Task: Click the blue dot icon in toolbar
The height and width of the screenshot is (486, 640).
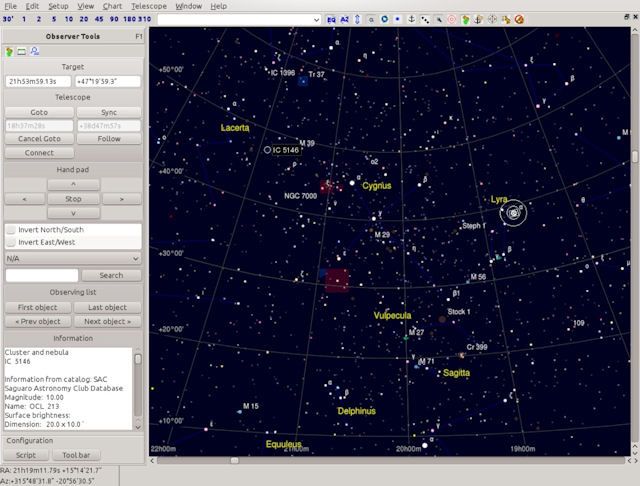Action: click(398, 19)
